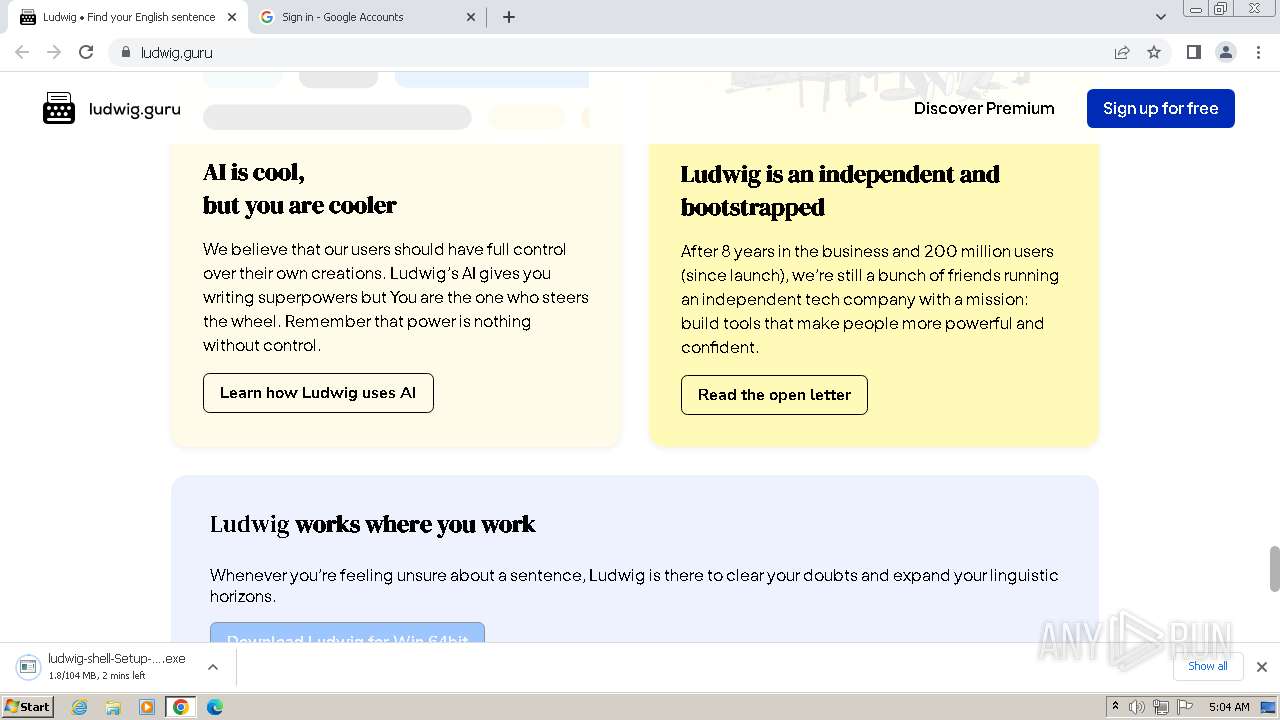
Task: Click 'AI is cool, but you are cooler' heading
Action: (x=300, y=188)
